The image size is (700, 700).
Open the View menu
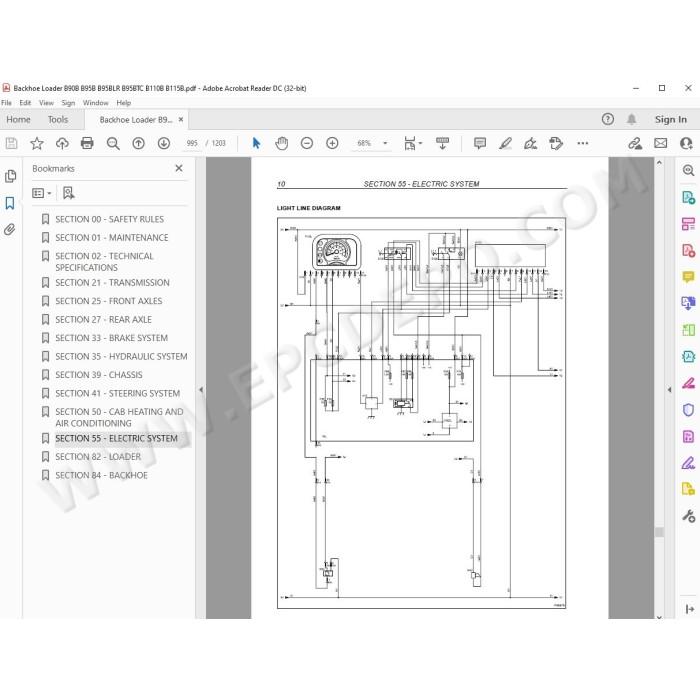(46, 103)
